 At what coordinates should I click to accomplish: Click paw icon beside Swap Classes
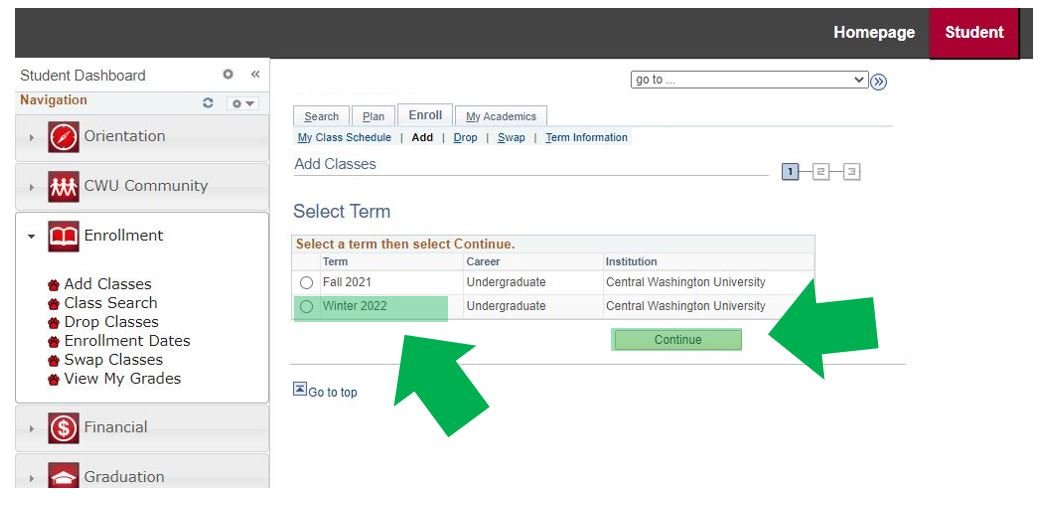point(53,361)
